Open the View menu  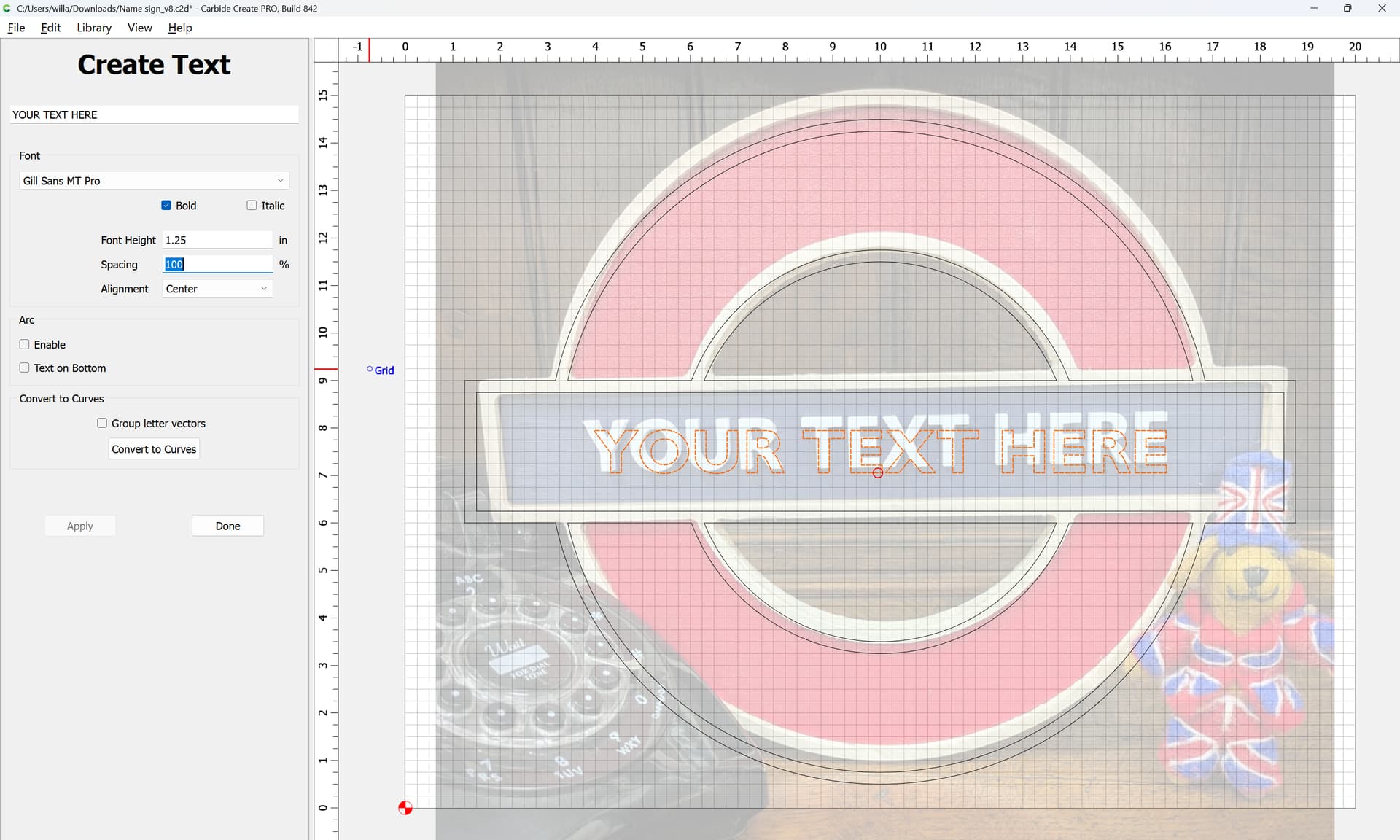pyautogui.click(x=139, y=28)
